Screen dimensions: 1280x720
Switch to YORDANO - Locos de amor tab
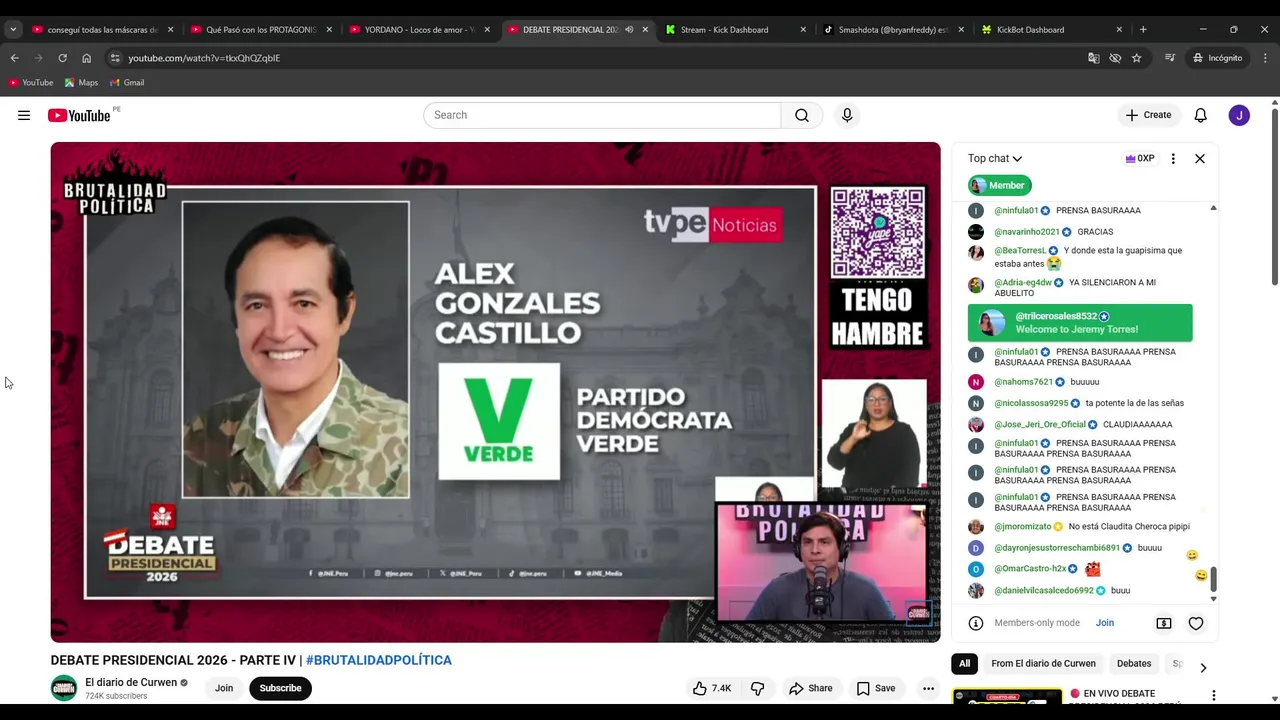click(420, 30)
